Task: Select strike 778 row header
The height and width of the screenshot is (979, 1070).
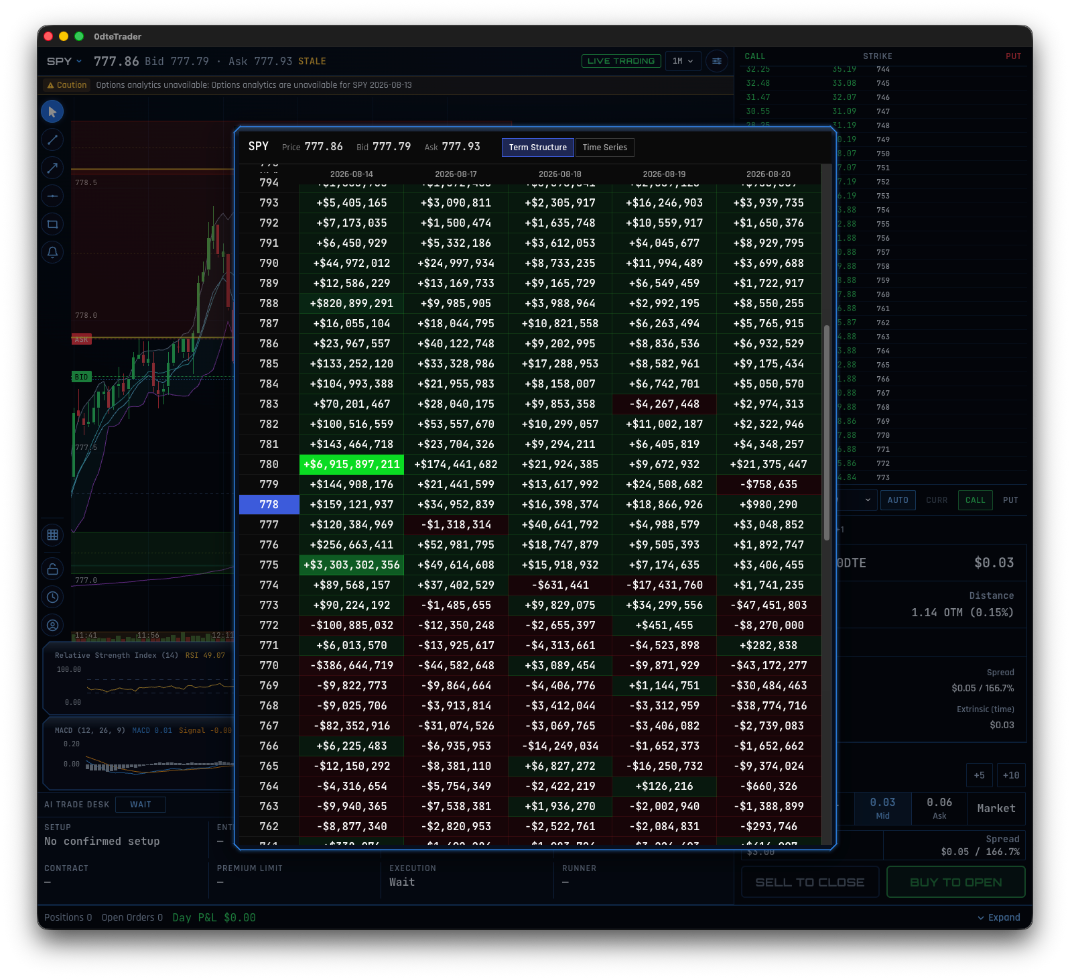Action: 269,504
